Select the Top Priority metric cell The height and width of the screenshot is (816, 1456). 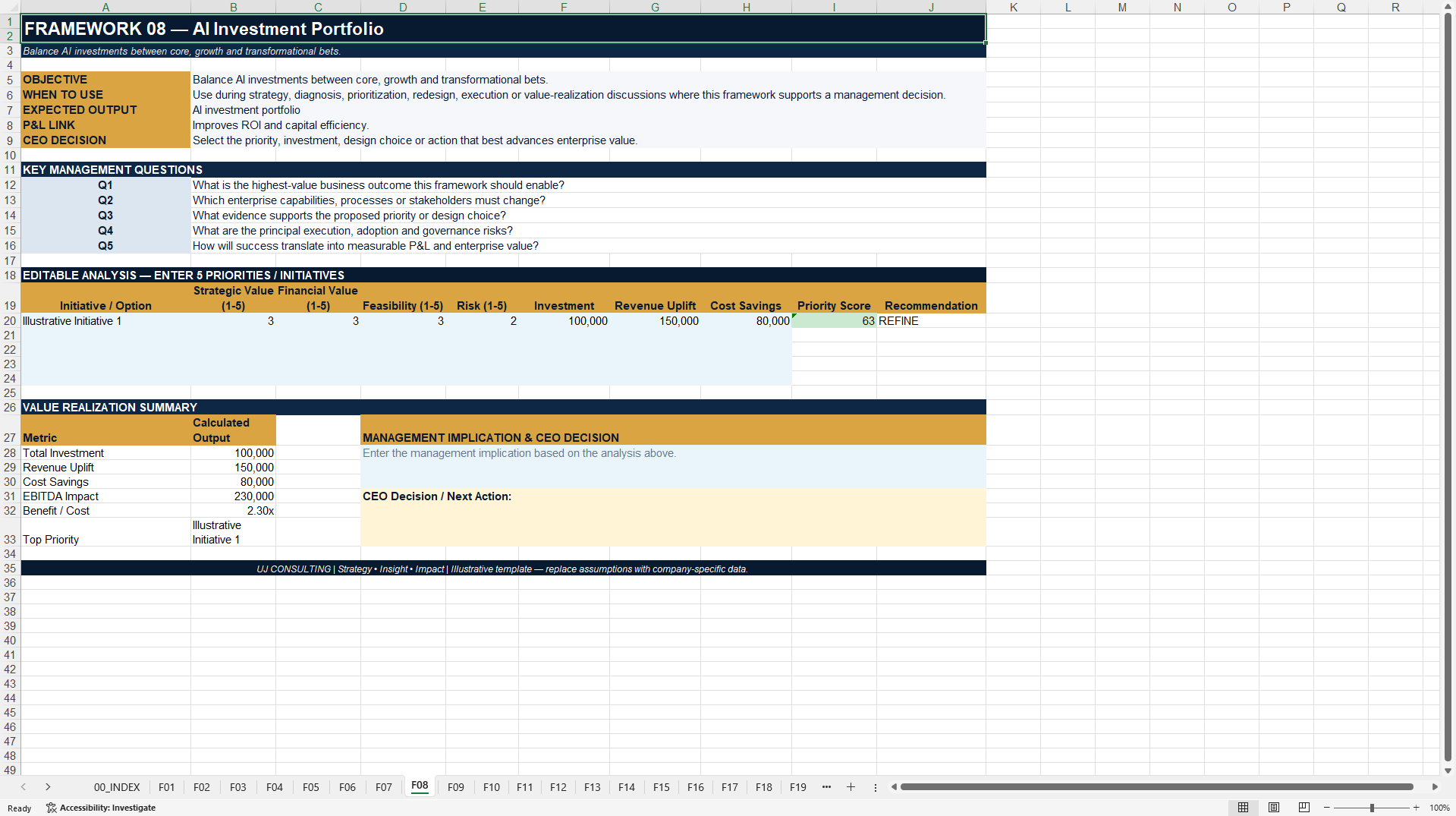105,532
